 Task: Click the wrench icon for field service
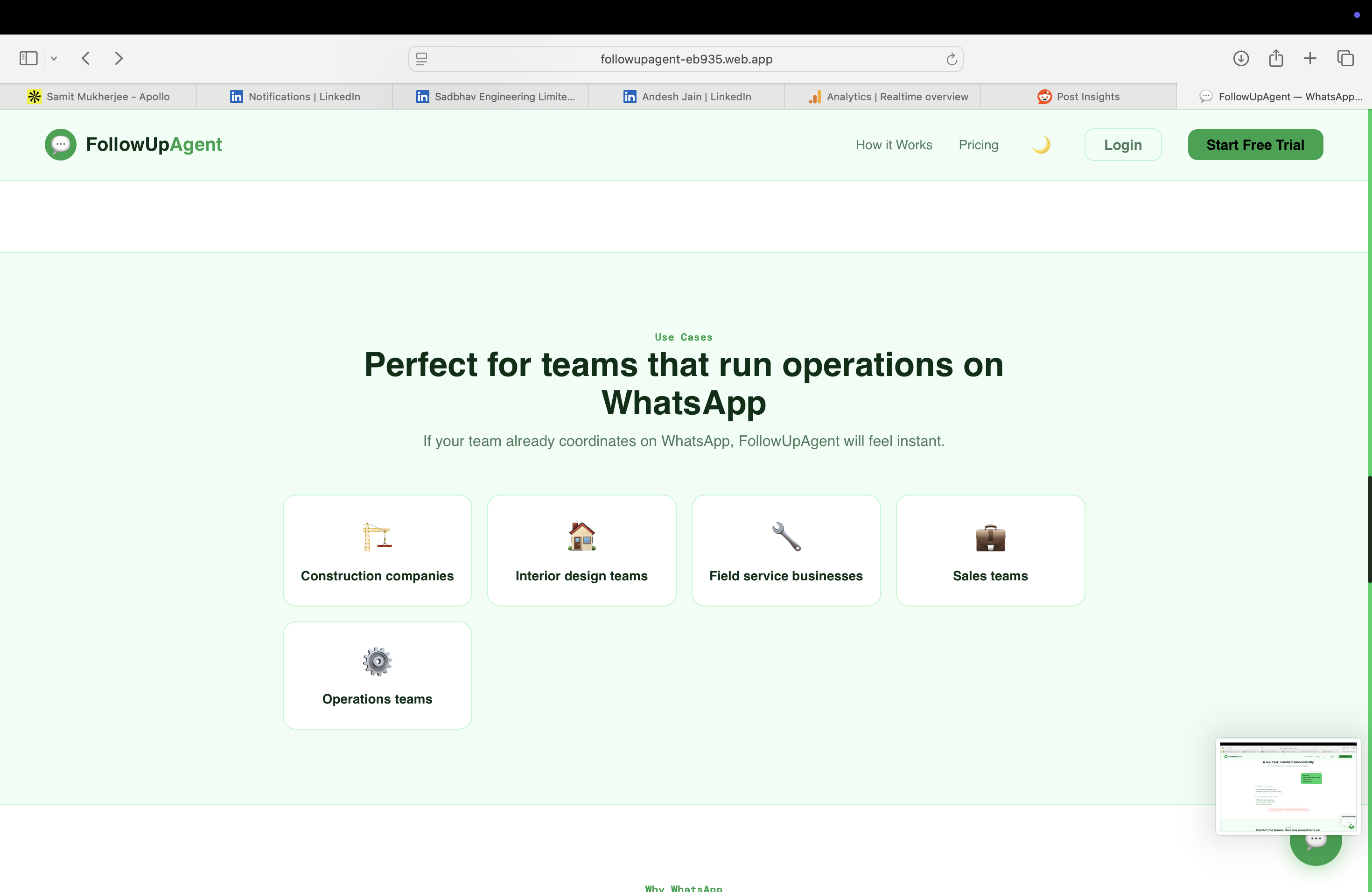tap(786, 537)
